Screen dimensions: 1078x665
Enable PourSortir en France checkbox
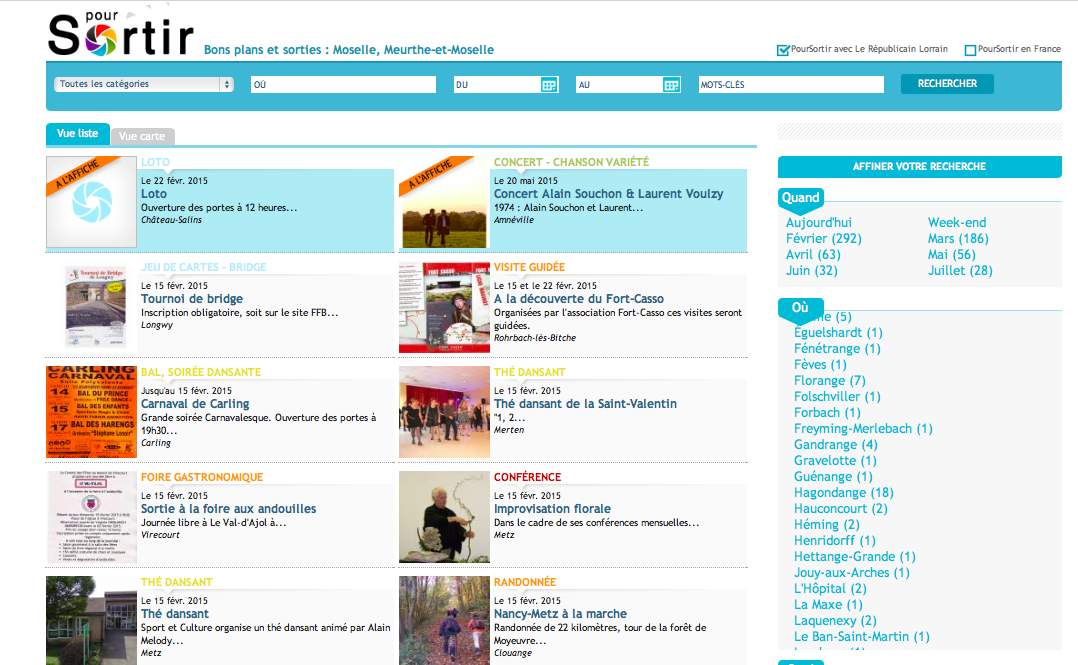point(970,50)
